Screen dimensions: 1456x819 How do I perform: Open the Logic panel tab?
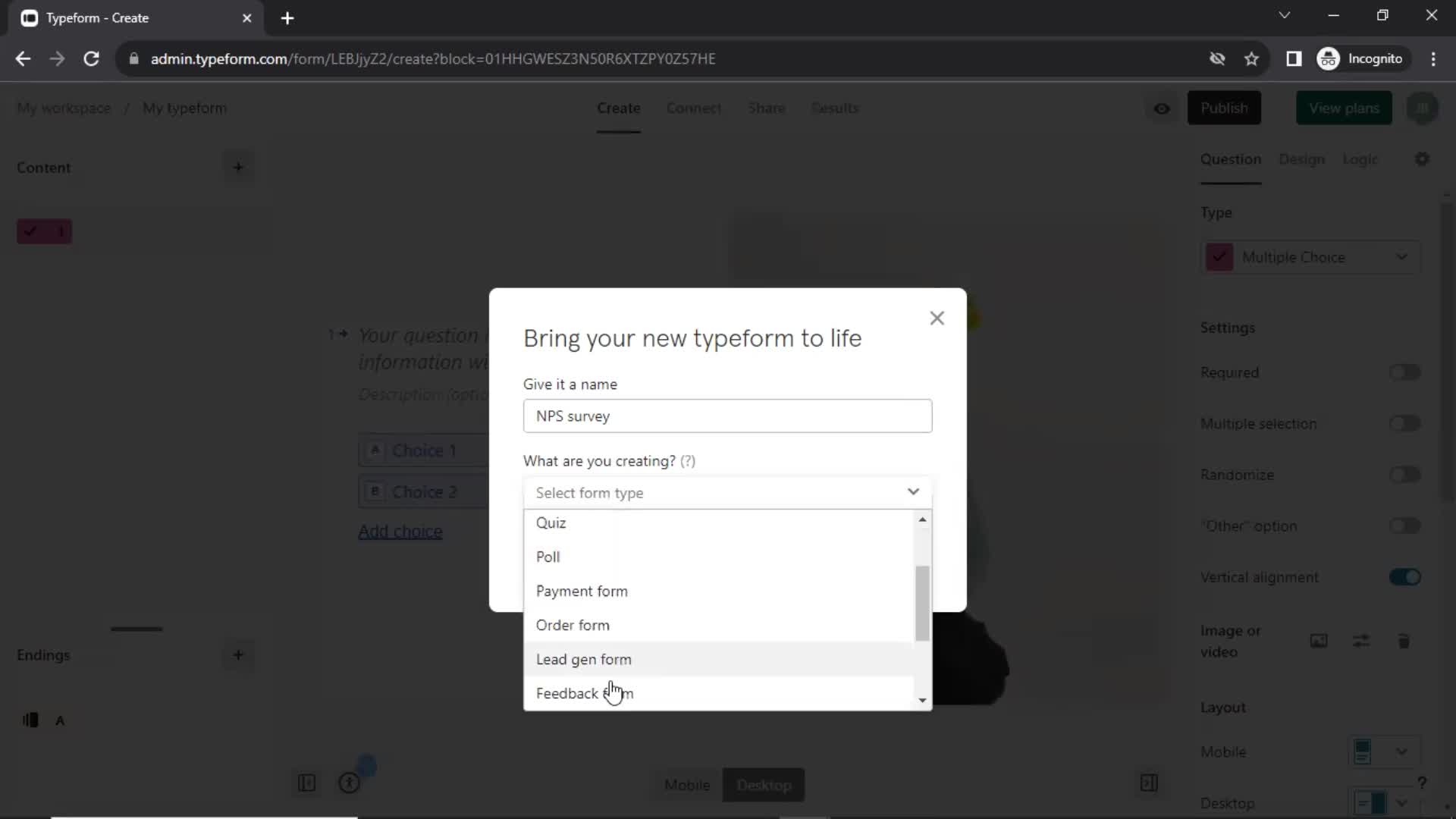[1360, 159]
